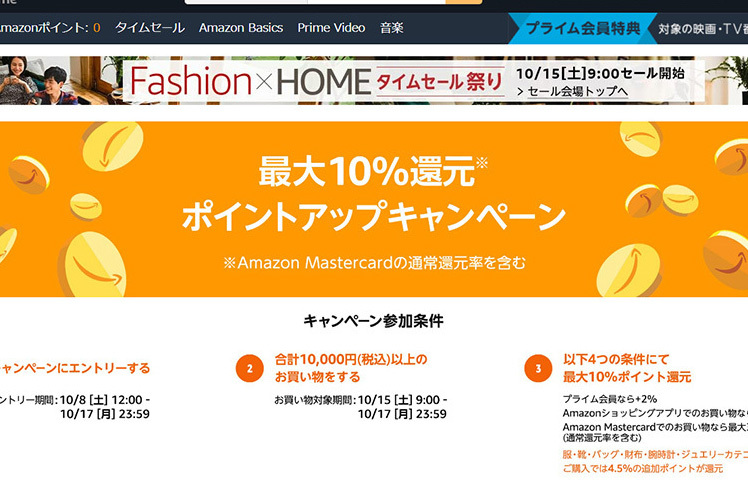The height and width of the screenshot is (499, 748).
Task: Click the 服・靴・バッグ category bonus text
Action: [655, 461]
